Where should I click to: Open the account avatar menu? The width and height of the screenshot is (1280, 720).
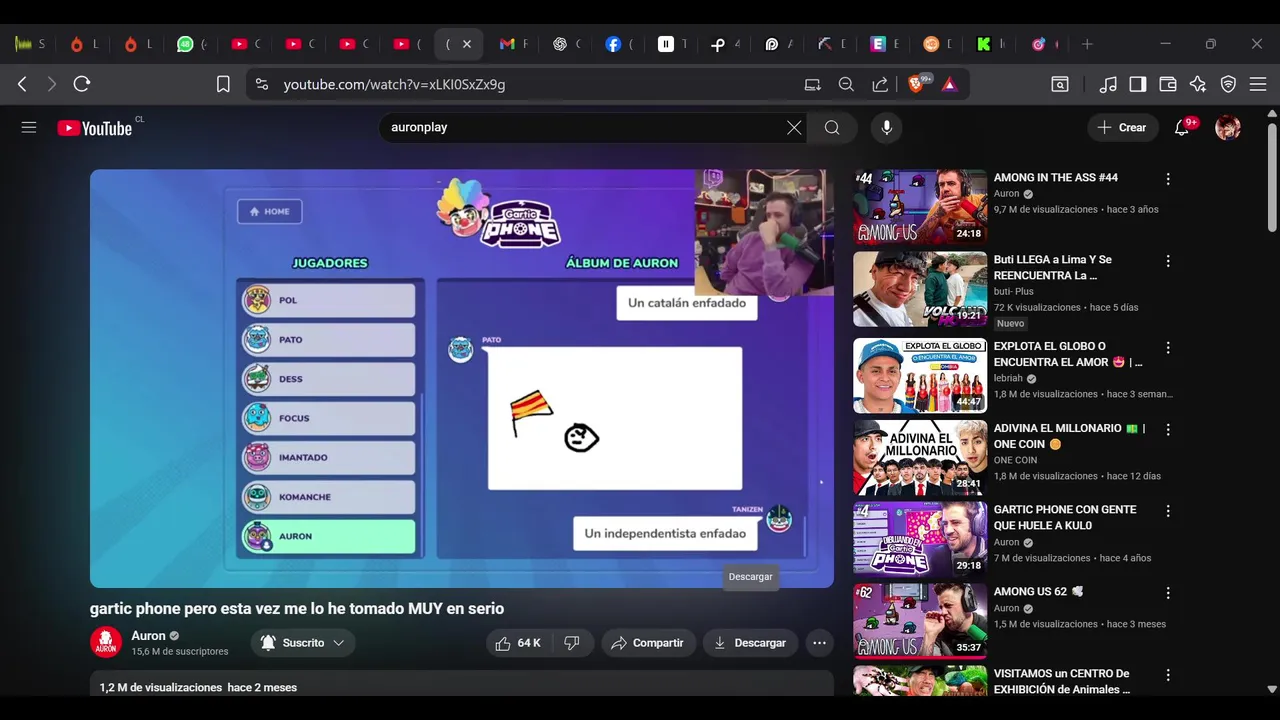(1228, 127)
